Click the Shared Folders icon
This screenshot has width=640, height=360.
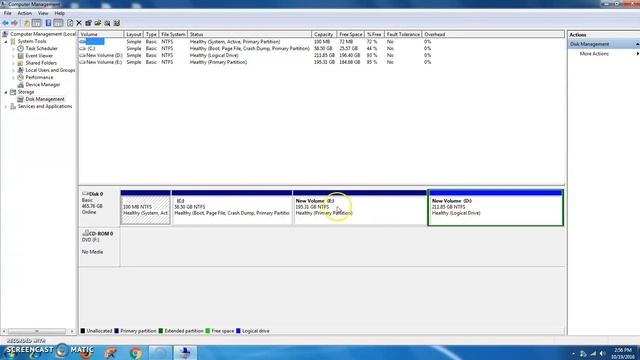tap(20, 63)
